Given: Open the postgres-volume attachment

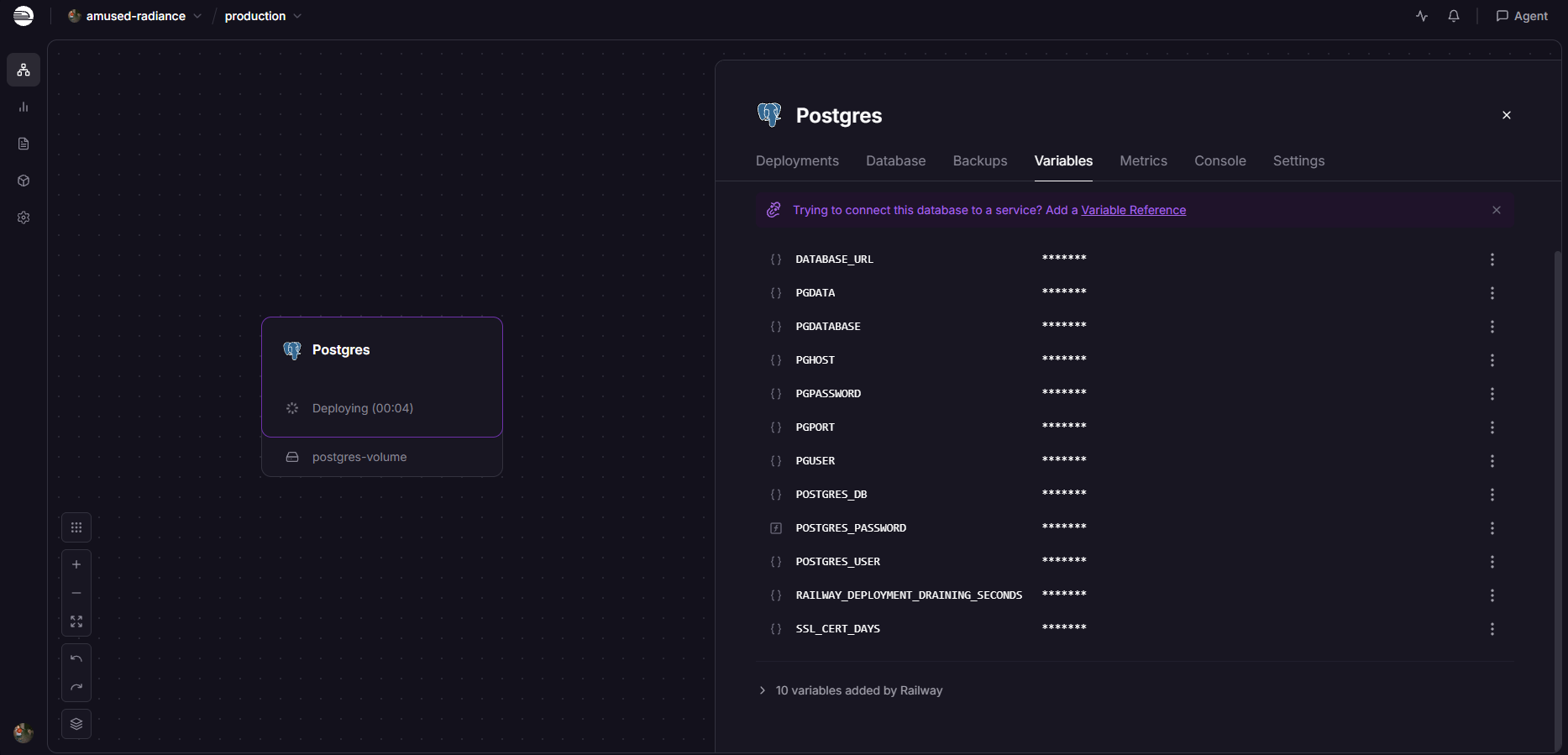Looking at the screenshot, I should 382,457.
